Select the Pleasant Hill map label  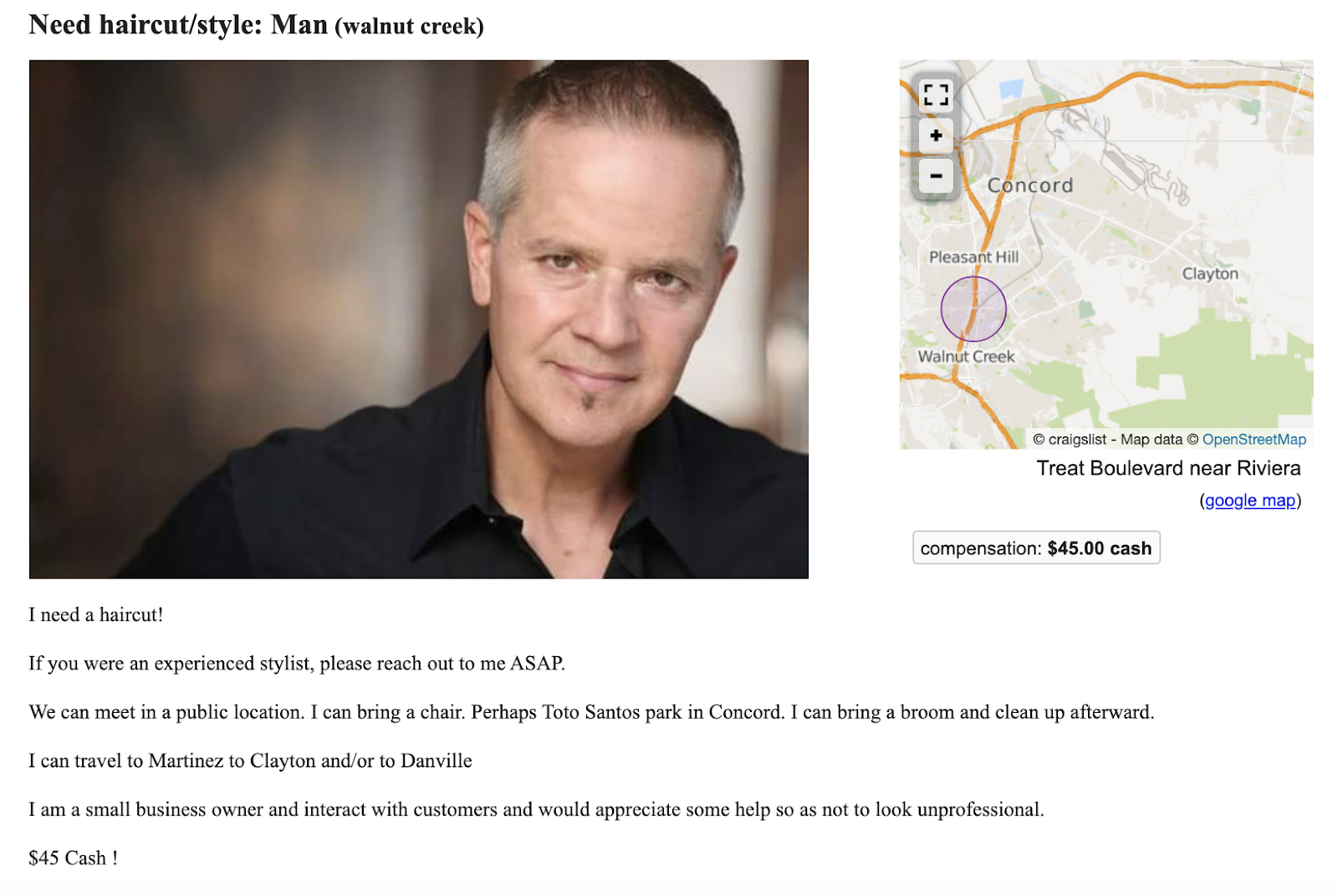973,257
